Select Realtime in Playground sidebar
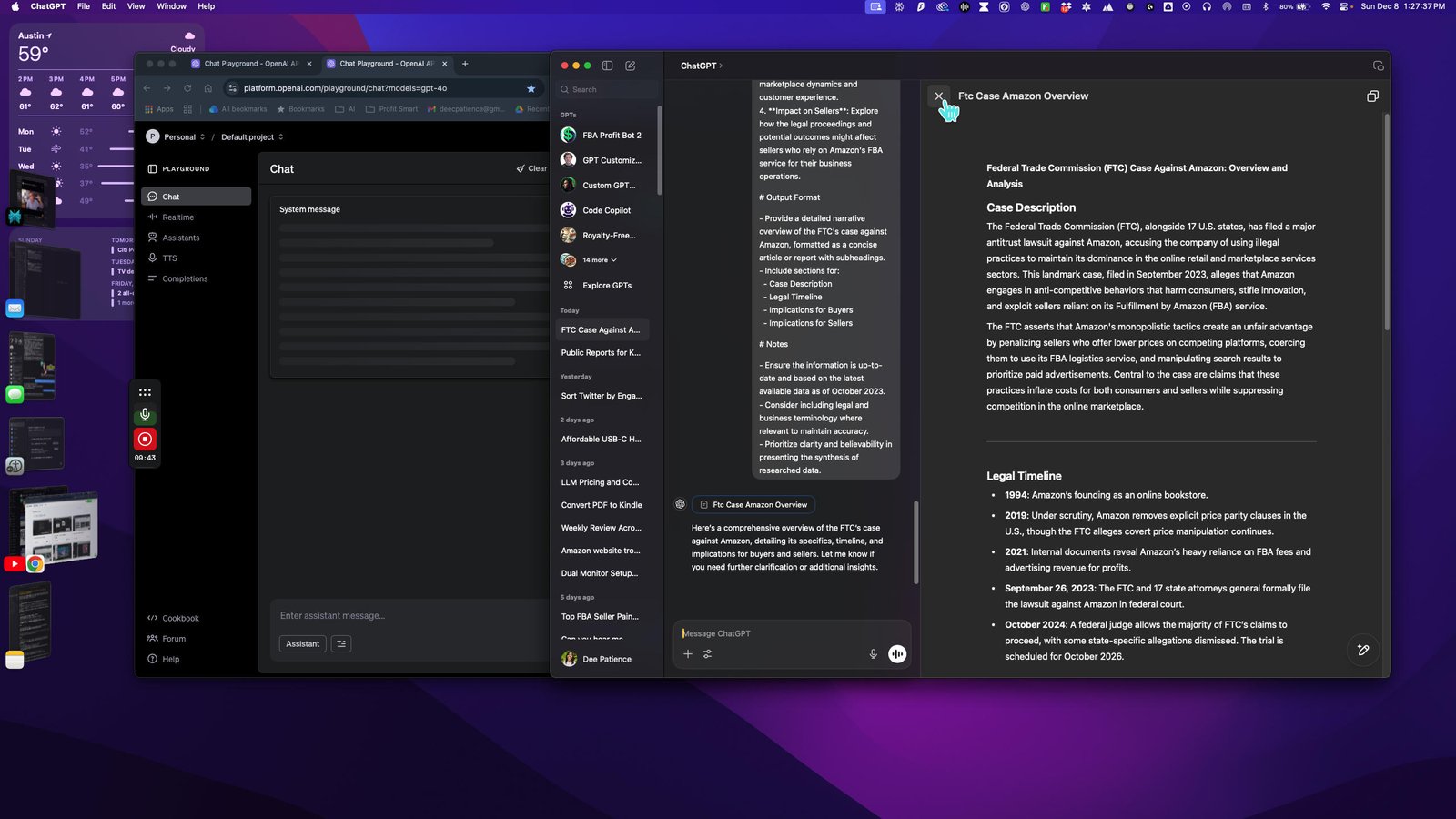 click(x=196, y=217)
